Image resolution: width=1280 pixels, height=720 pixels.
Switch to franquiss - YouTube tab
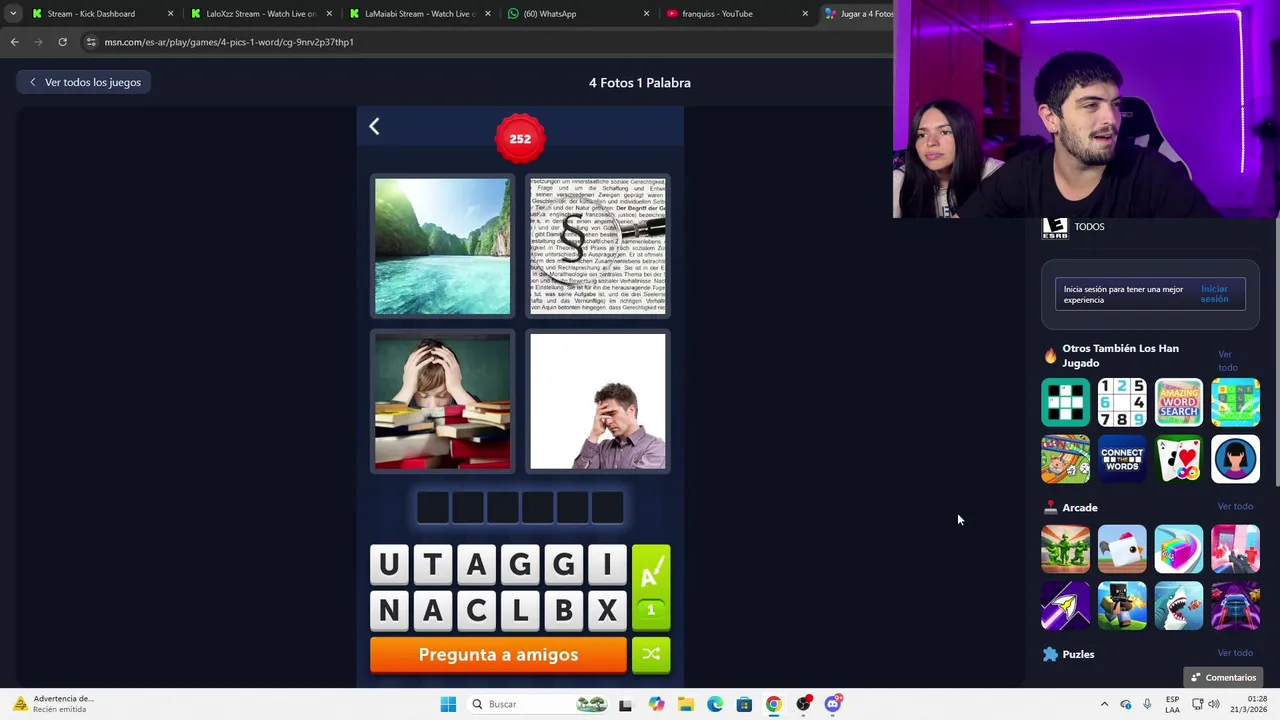point(737,14)
